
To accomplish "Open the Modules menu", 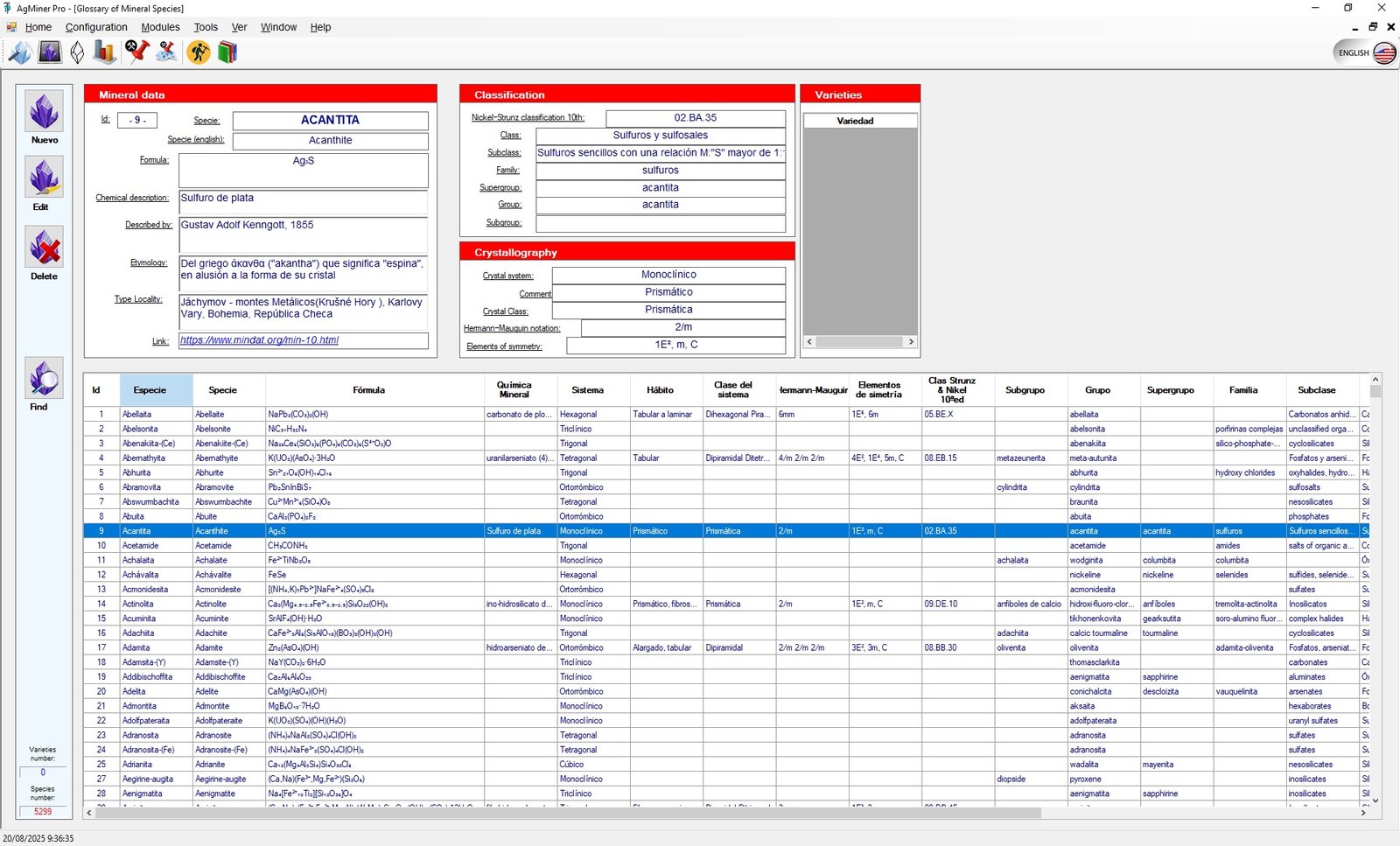I will click(160, 27).
